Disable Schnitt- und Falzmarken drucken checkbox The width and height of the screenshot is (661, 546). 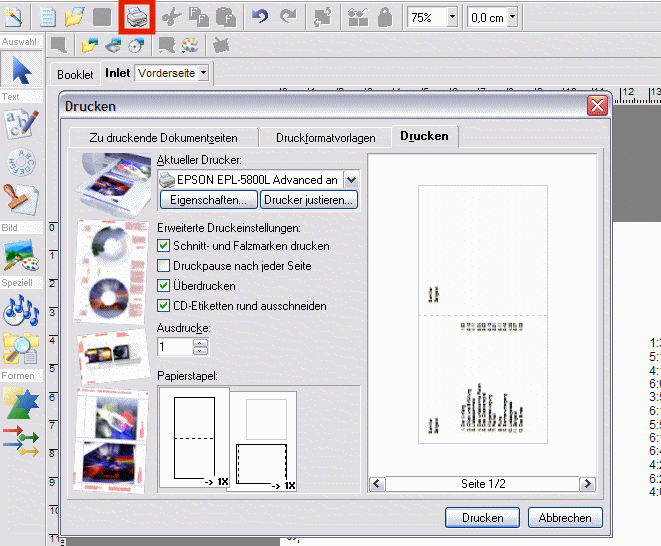[165, 246]
